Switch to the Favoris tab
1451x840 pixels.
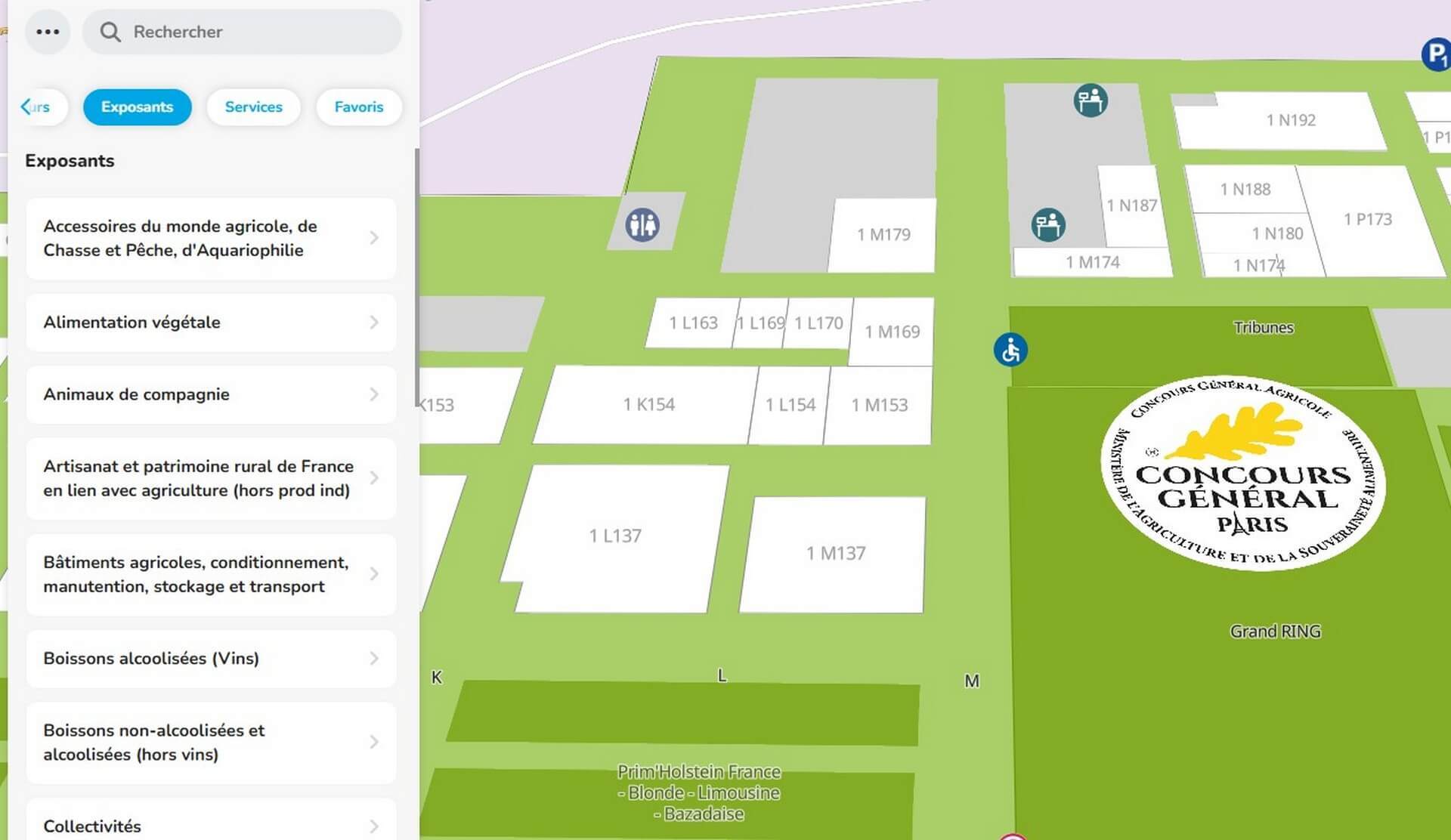(x=358, y=107)
